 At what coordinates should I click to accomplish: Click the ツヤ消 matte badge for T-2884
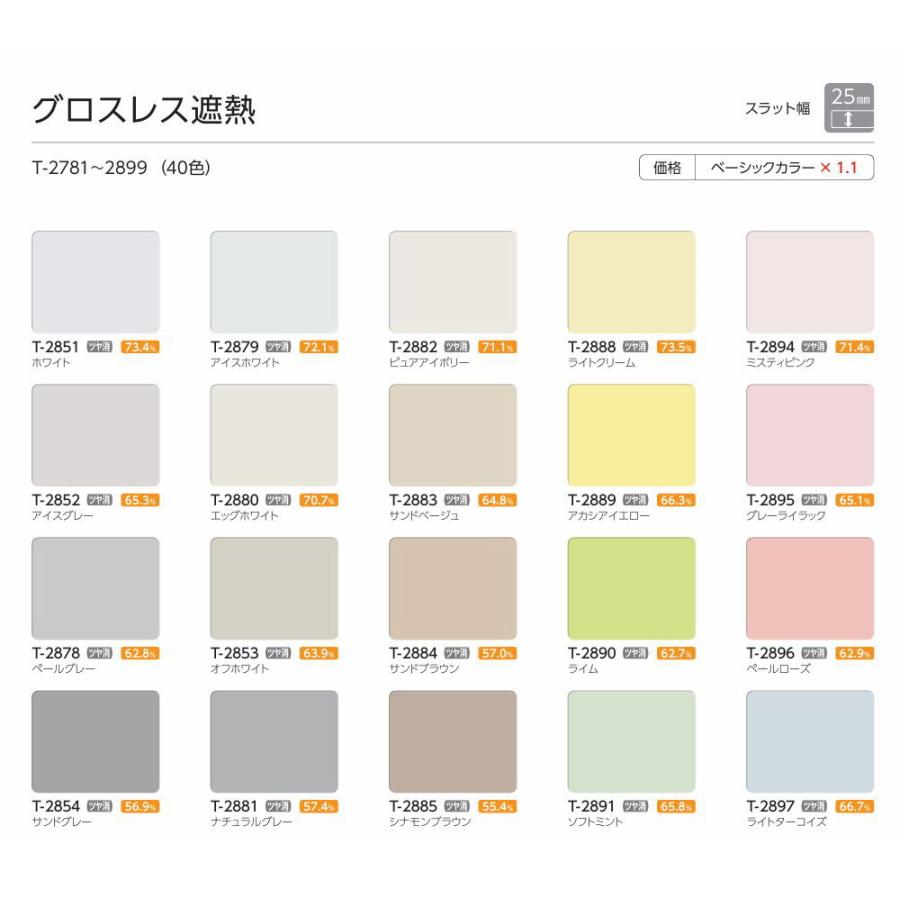point(457,653)
